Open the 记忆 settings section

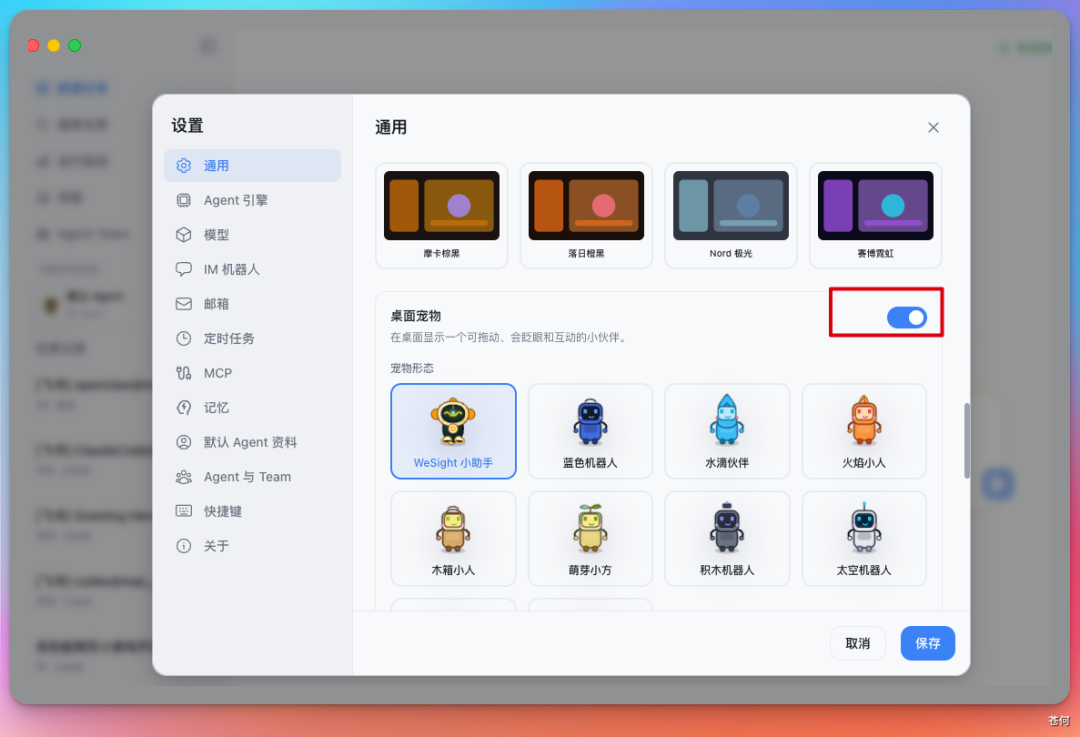(252, 407)
